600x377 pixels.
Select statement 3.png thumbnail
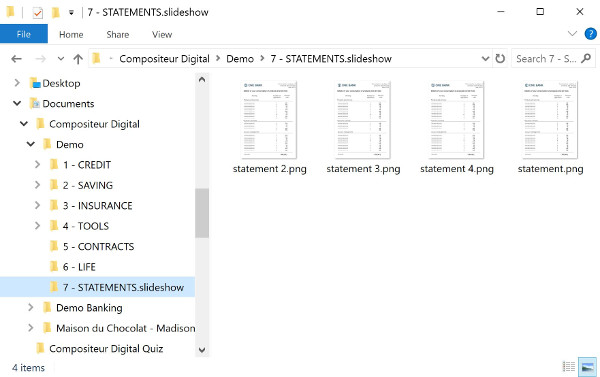pos(363,127)
